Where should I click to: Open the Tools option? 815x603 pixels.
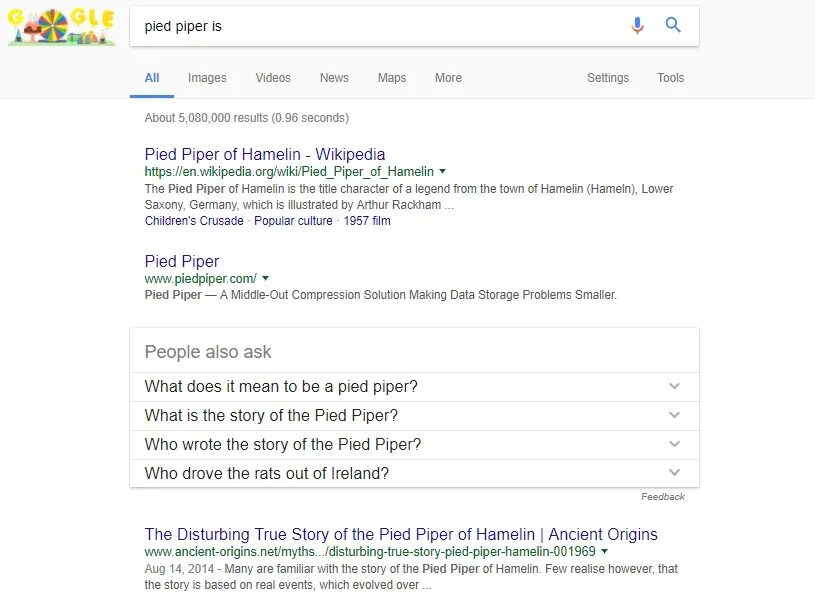[x=671, y=78]
